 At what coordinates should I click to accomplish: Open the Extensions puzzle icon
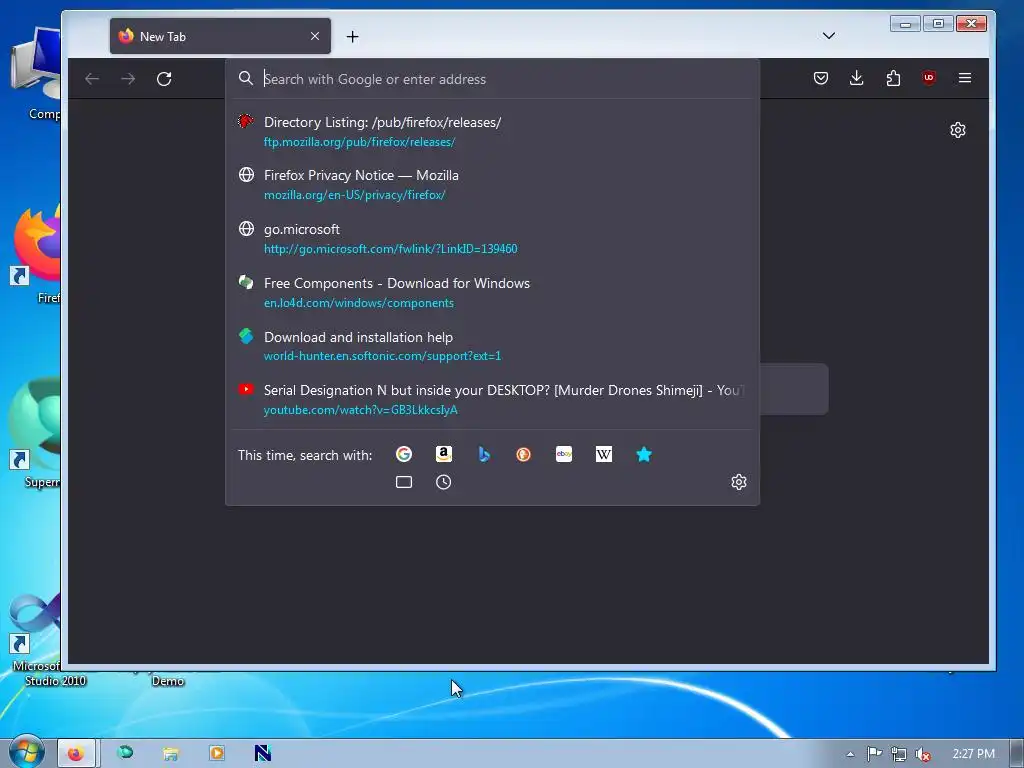[x=893, y=78]
